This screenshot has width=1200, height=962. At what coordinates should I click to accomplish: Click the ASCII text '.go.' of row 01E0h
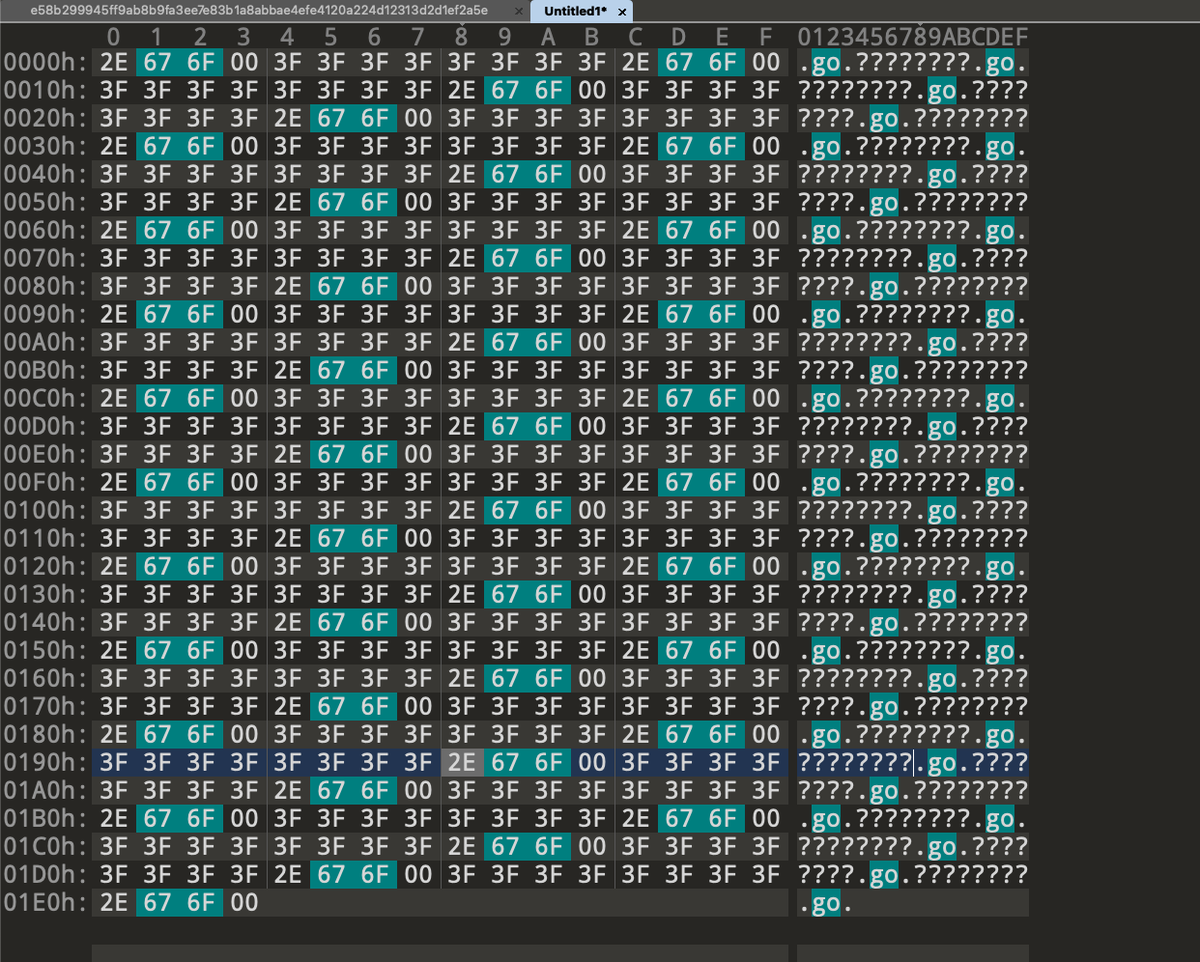(x=827, y=905)
